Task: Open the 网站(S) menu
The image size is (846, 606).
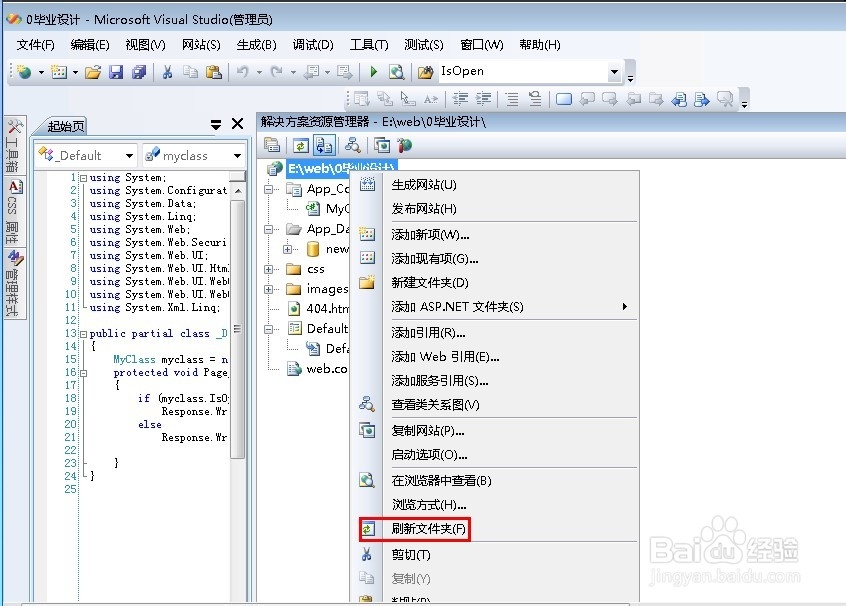Action: pyautogui.click(x=201, y=45)
